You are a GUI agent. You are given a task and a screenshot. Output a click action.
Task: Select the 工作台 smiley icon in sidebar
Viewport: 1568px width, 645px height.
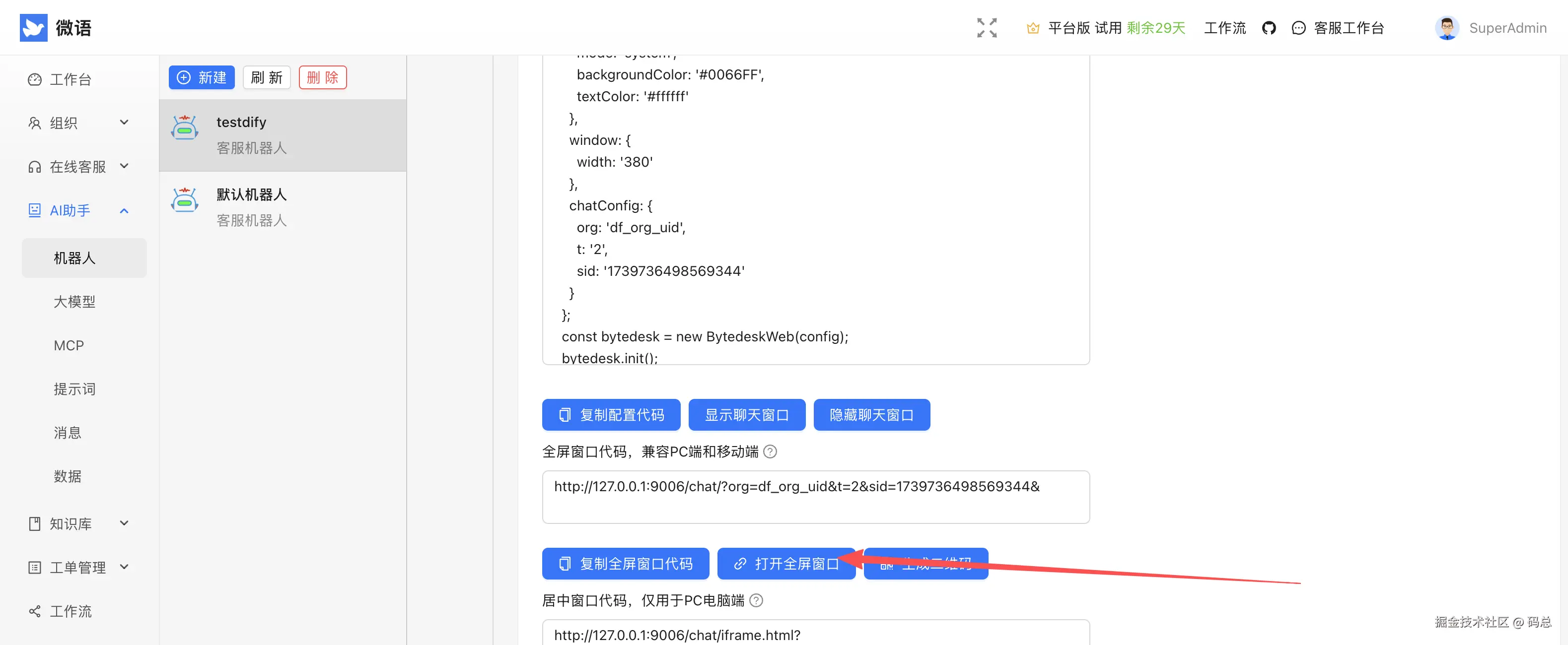tap(34, 79)
